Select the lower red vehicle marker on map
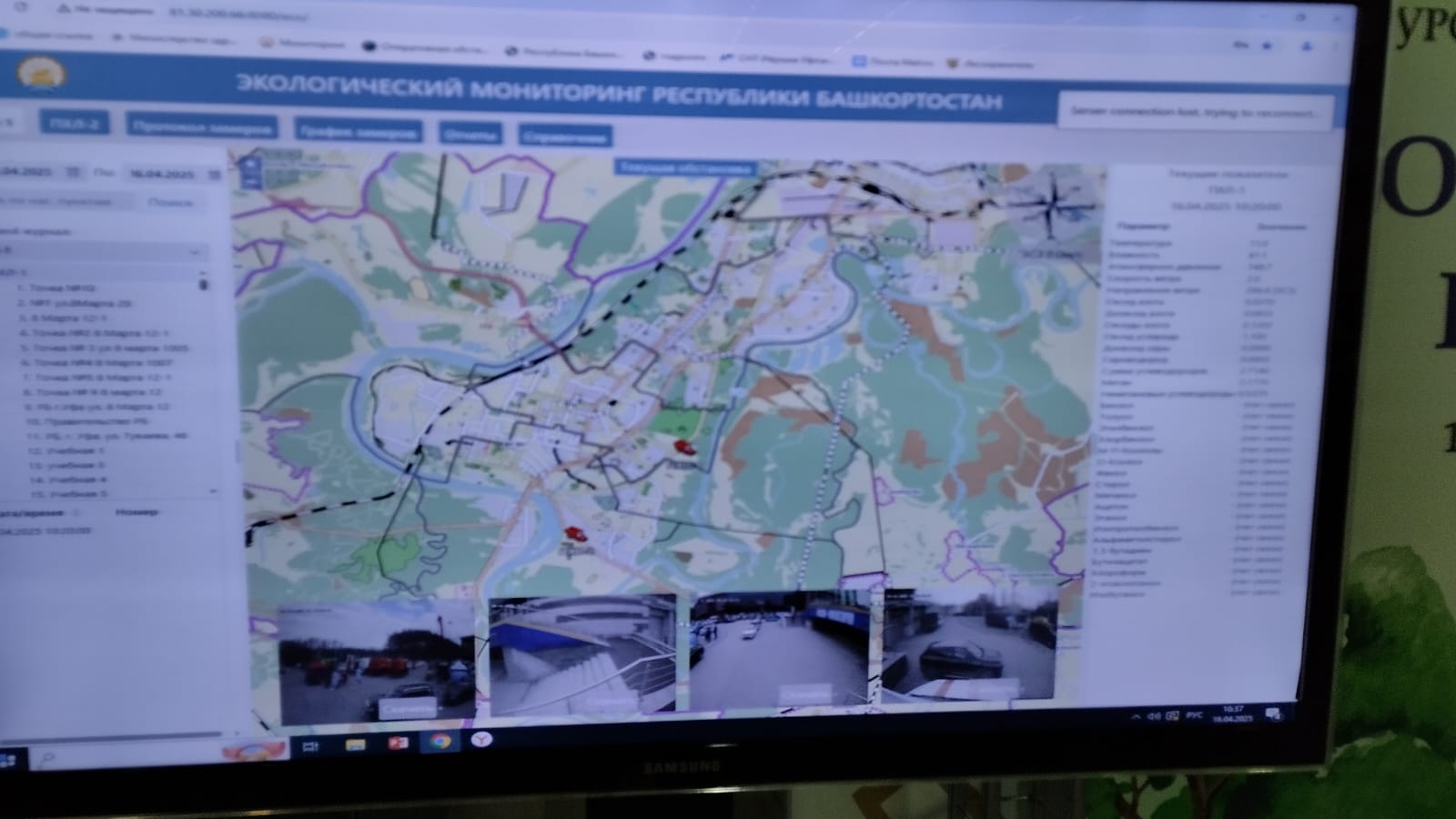1456x819 pixels. (x=574, y=533)
